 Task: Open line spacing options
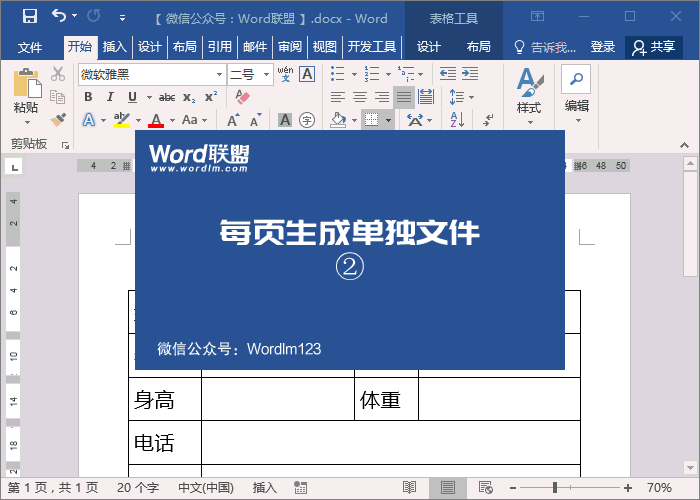[x=461, y=97]
